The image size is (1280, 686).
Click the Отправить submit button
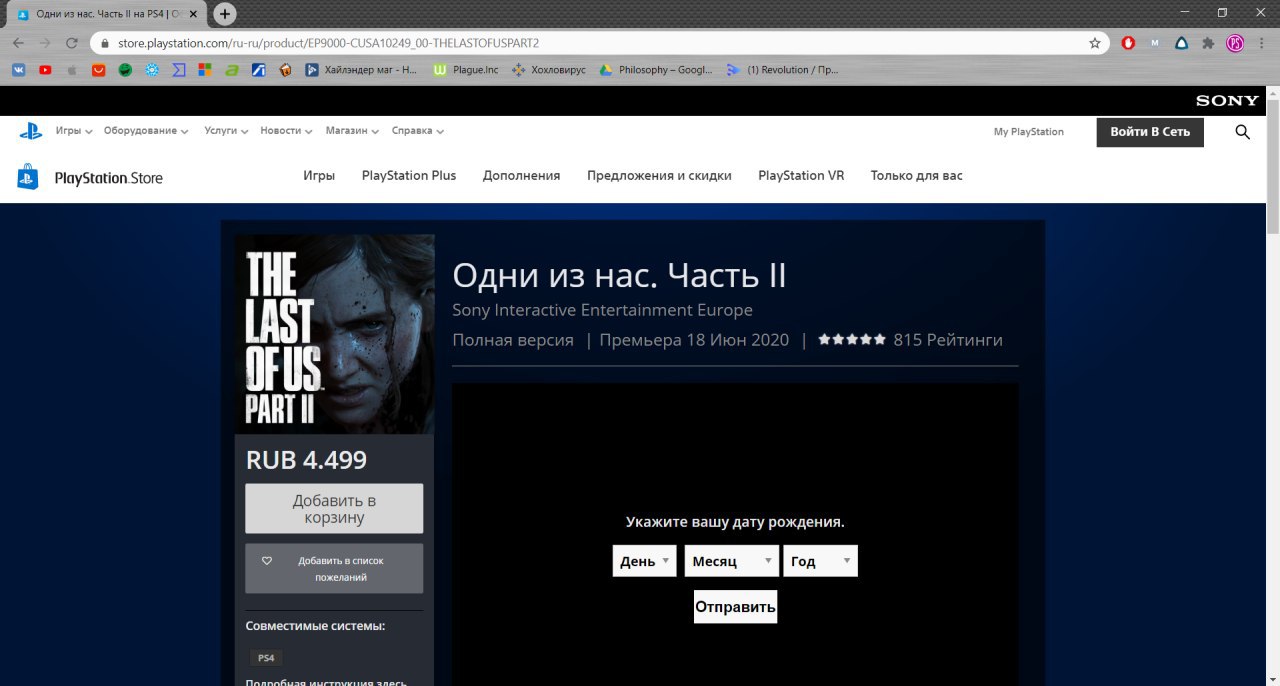pos(735,607)
